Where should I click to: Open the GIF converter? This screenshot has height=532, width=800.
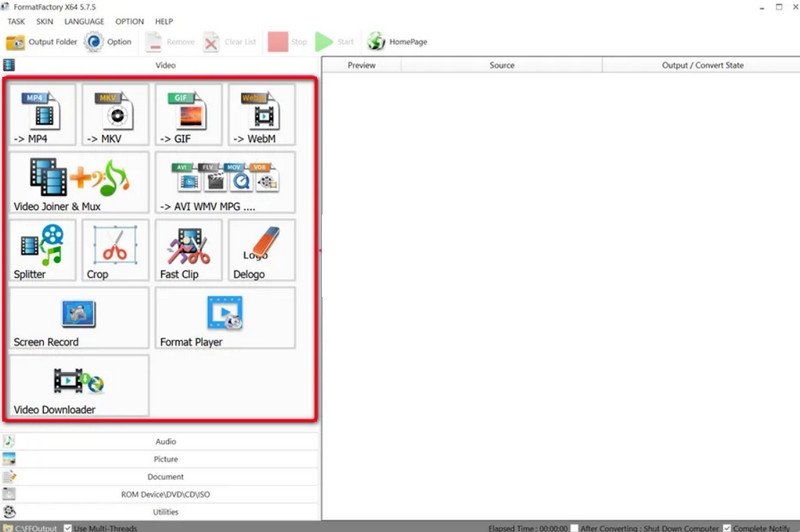(x=188, y=115)
